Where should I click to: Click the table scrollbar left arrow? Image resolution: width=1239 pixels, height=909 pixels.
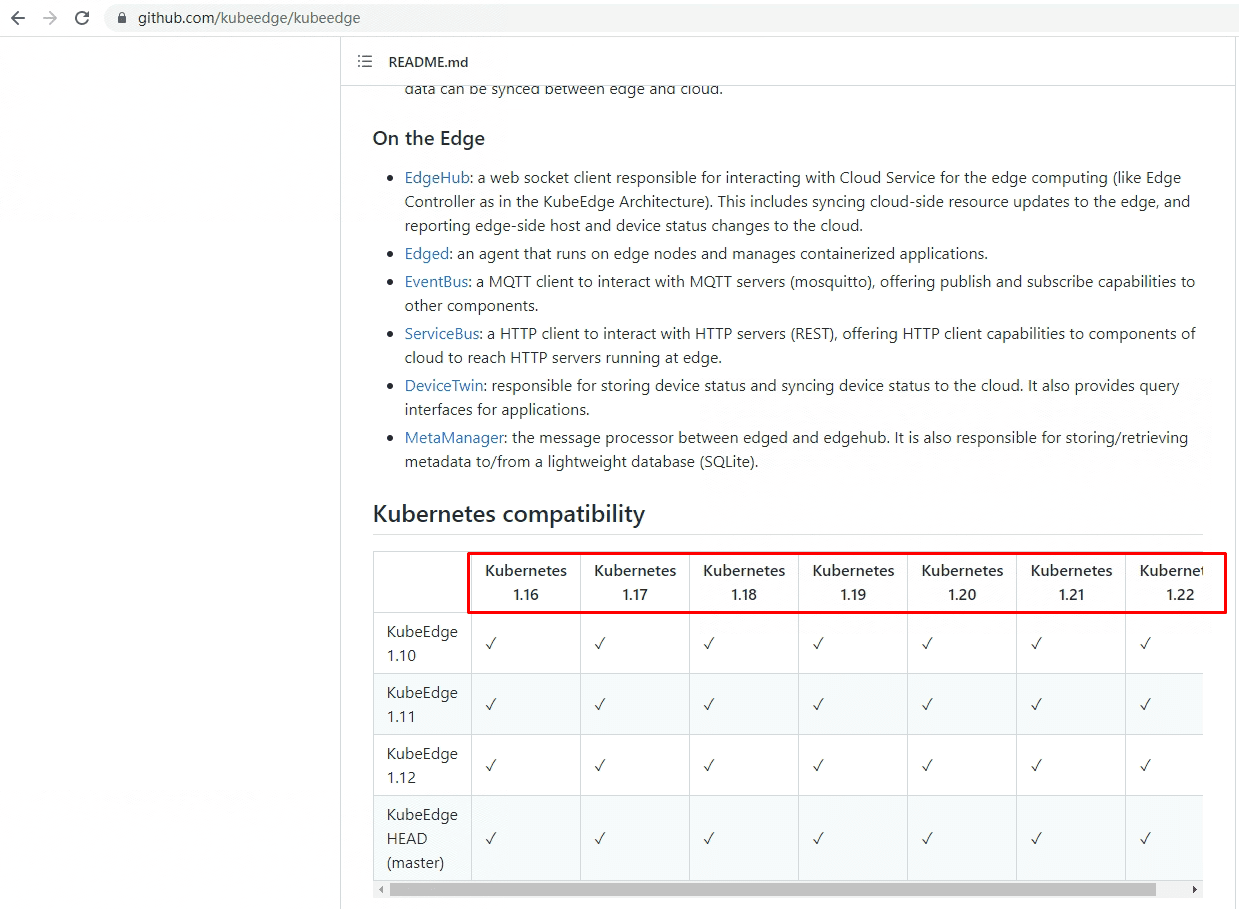pos(380,890)
